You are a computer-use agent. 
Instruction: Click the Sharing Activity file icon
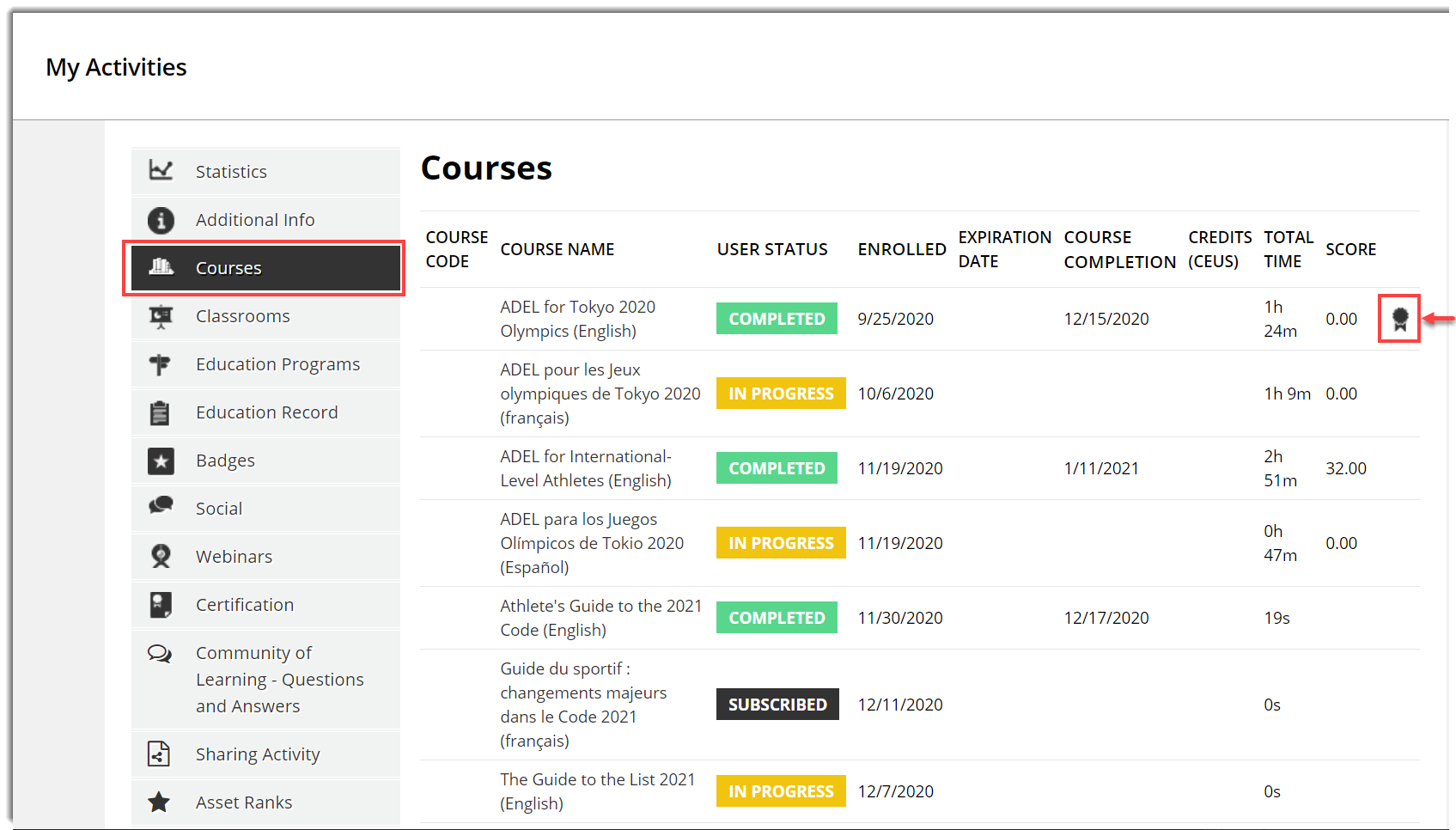159,754
